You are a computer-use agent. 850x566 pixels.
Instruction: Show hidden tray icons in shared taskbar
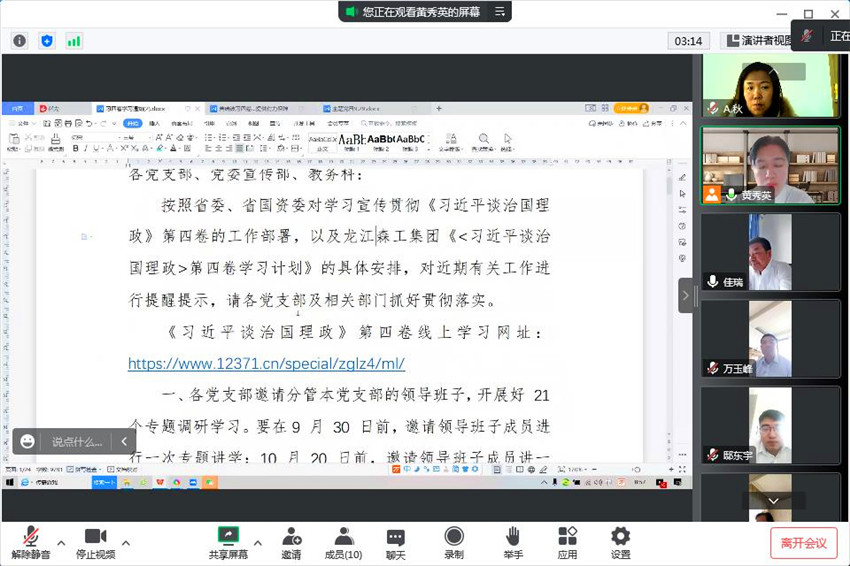544,482
